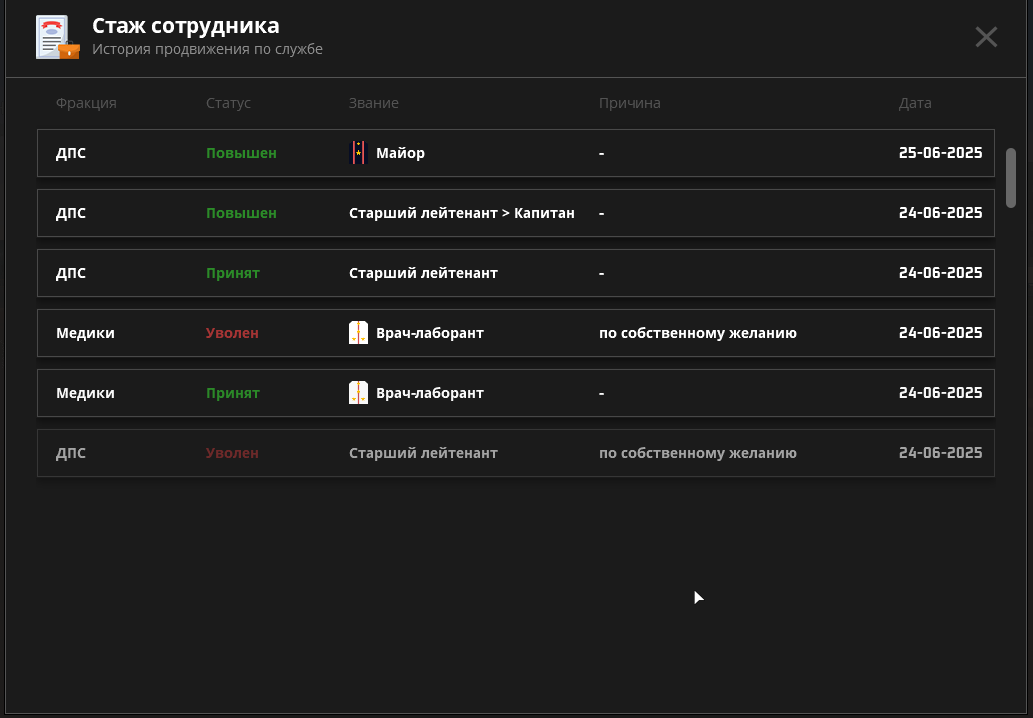Click Врач-лаборант text in Уволен row
The image size is (1033, 718).
pyautogui.click(x=430, y=333)
